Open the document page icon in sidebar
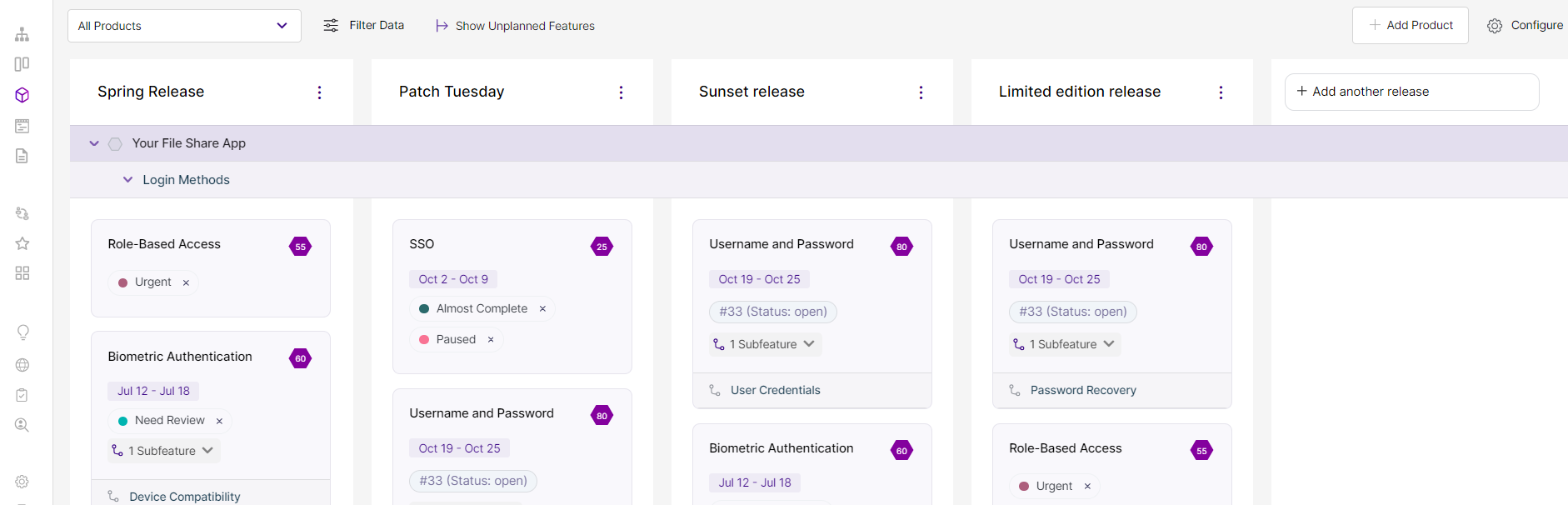This screenshot has height=505, width=1568. pyautogui.click(x=22, y=156)
